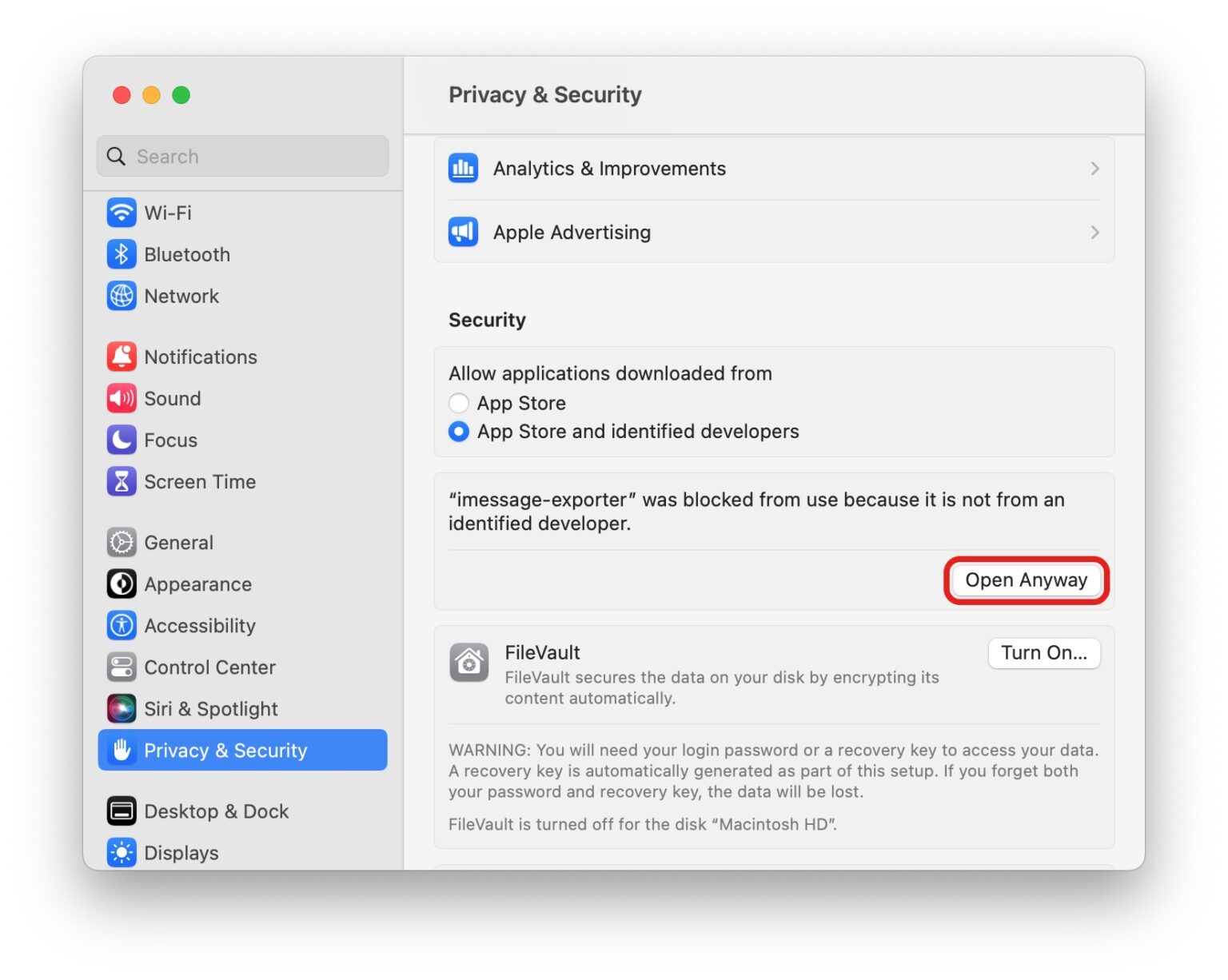Open Accessibility settings

(x=200, y=625)
